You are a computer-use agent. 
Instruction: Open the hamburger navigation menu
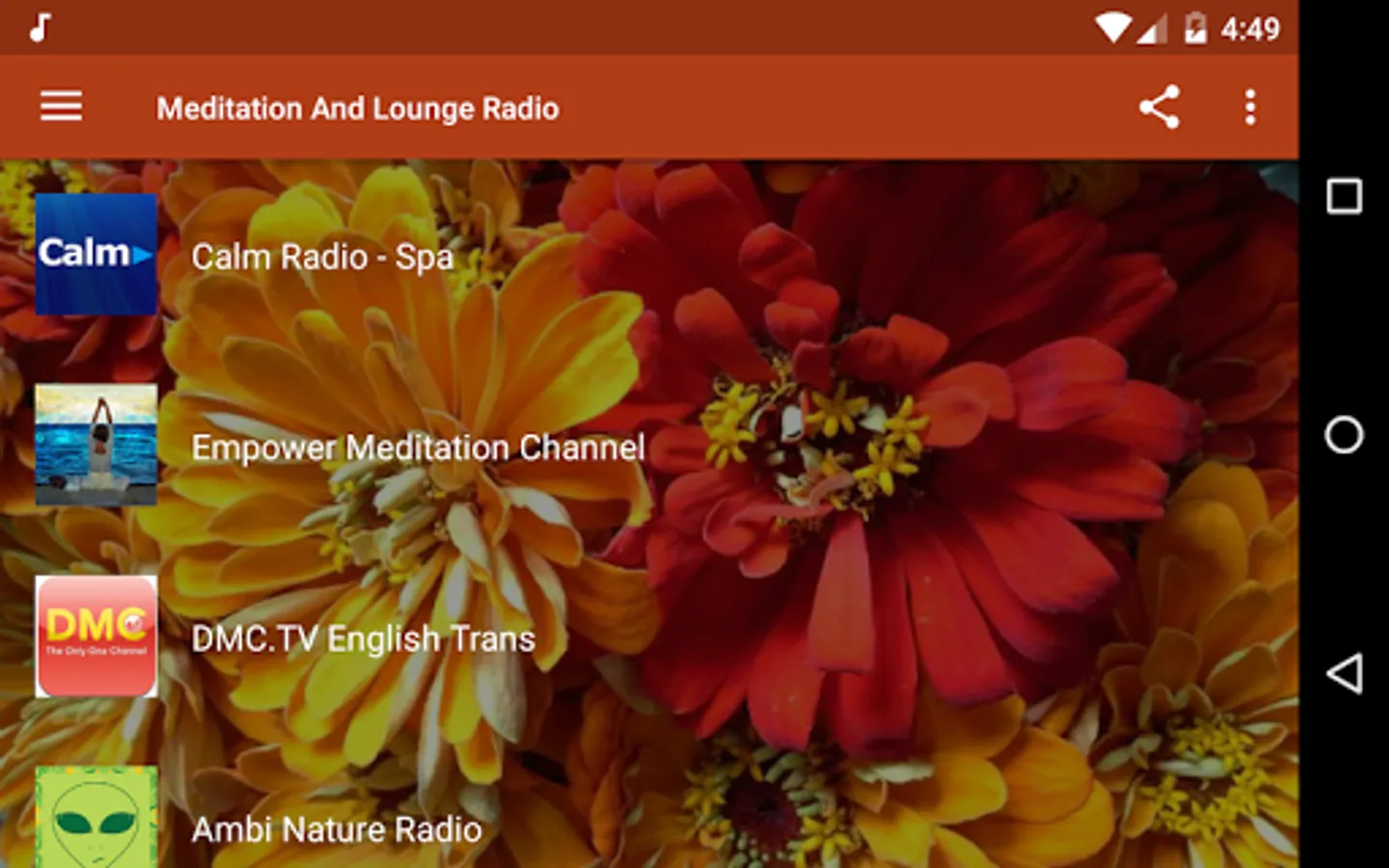61,107
